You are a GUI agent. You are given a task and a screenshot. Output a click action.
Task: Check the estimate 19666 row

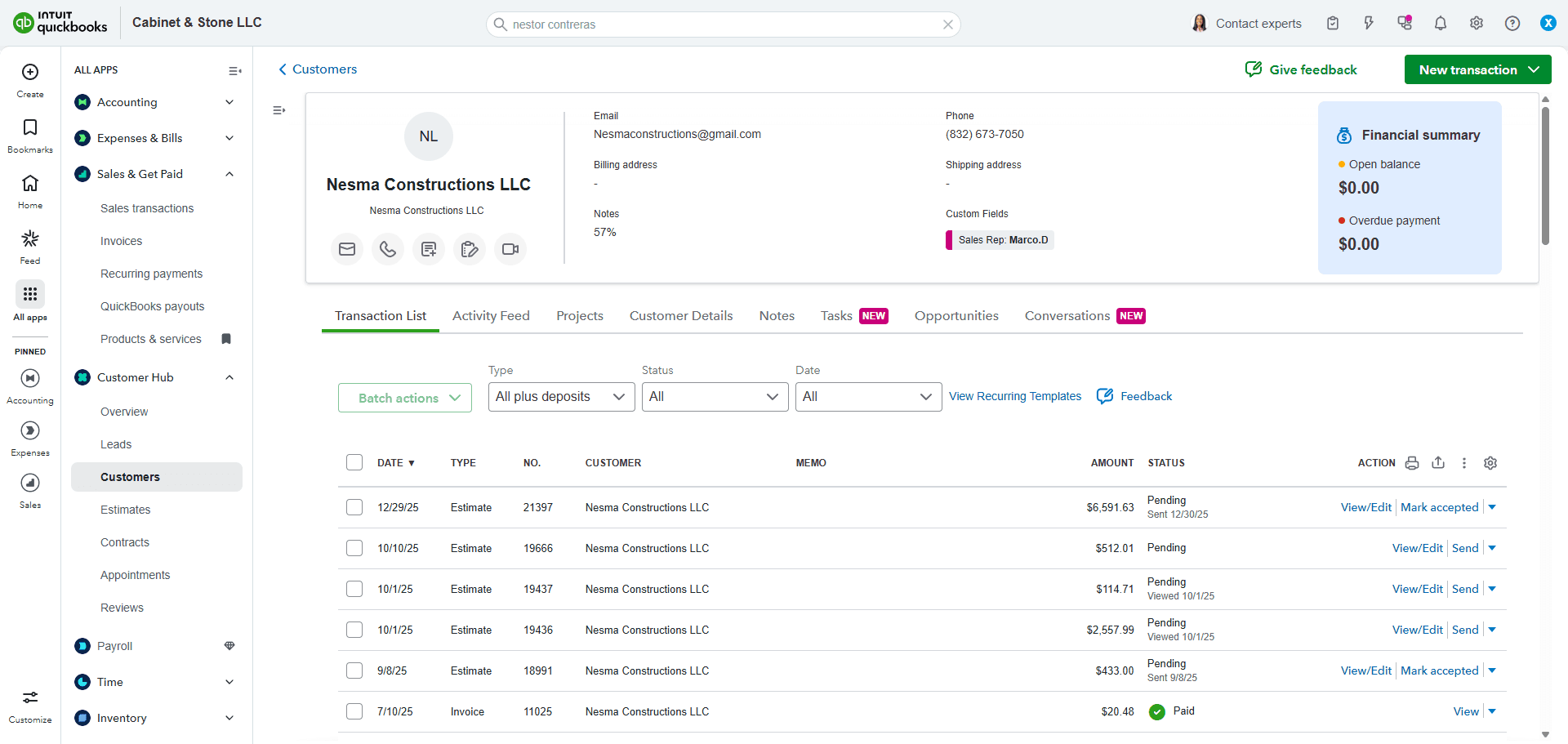click(x=354, y=548)
